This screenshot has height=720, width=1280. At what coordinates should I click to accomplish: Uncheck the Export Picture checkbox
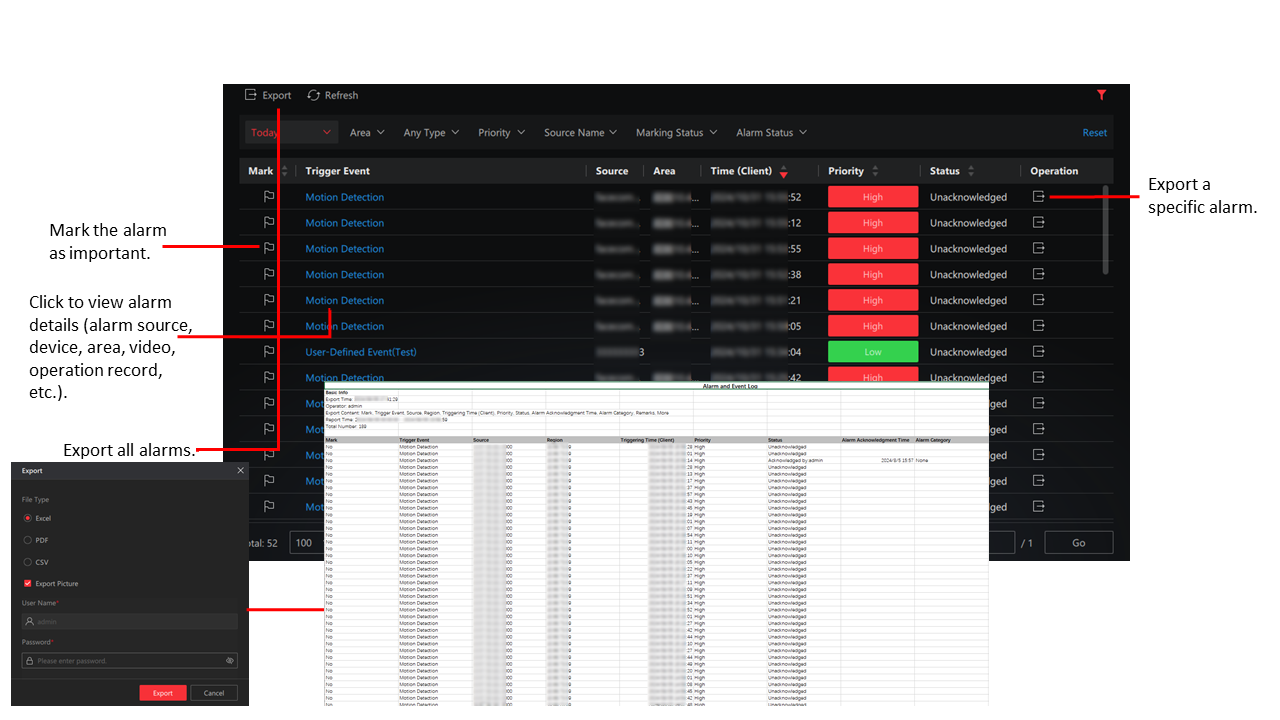coord(28,583)
